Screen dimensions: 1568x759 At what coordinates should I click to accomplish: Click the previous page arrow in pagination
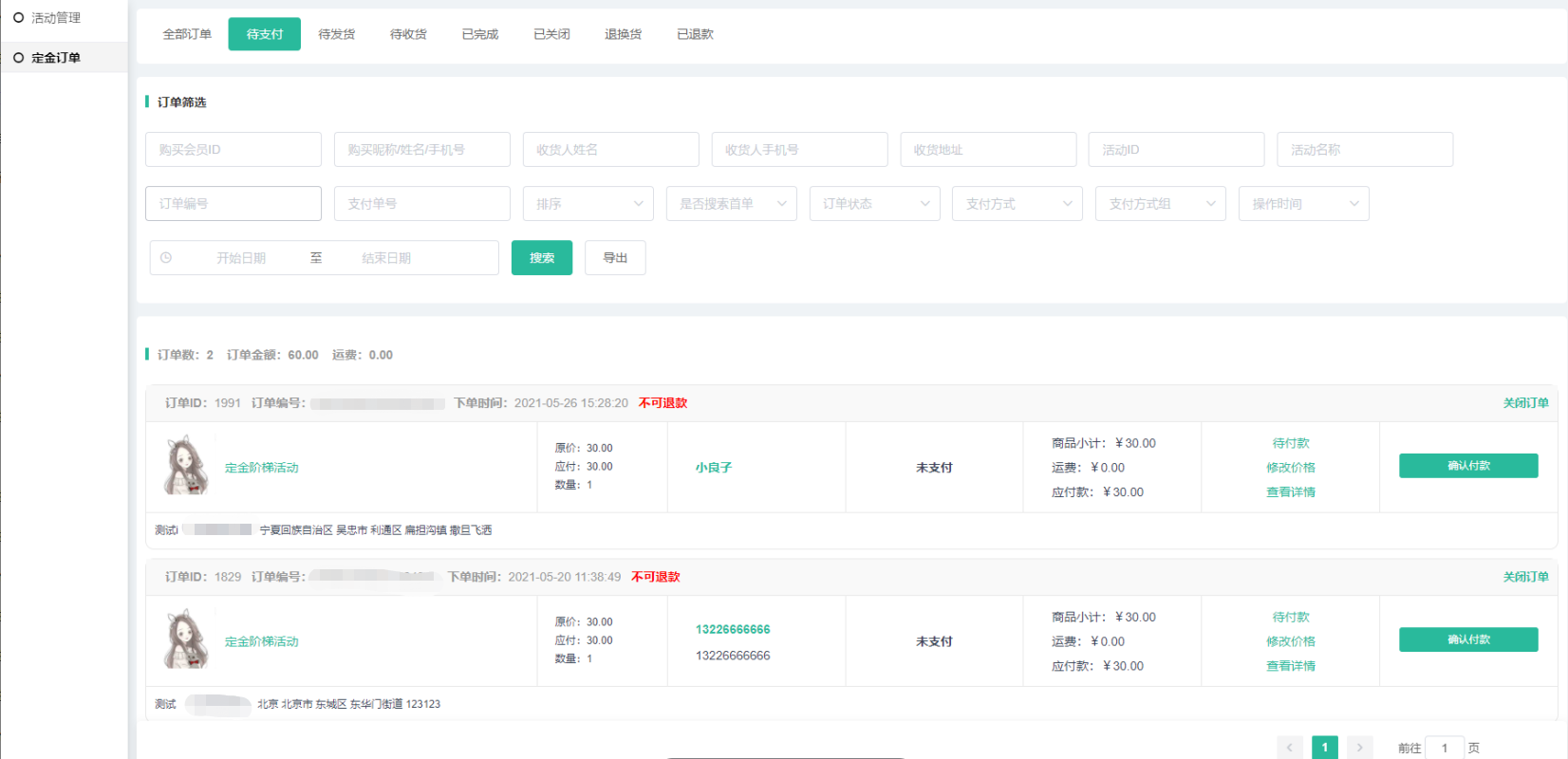tap(1289, 748)
